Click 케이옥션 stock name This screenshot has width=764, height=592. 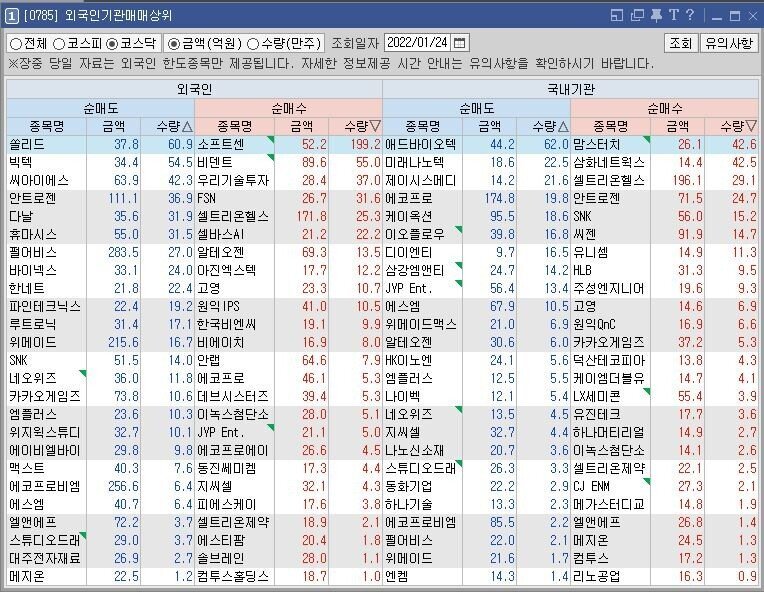pos(409,216)
